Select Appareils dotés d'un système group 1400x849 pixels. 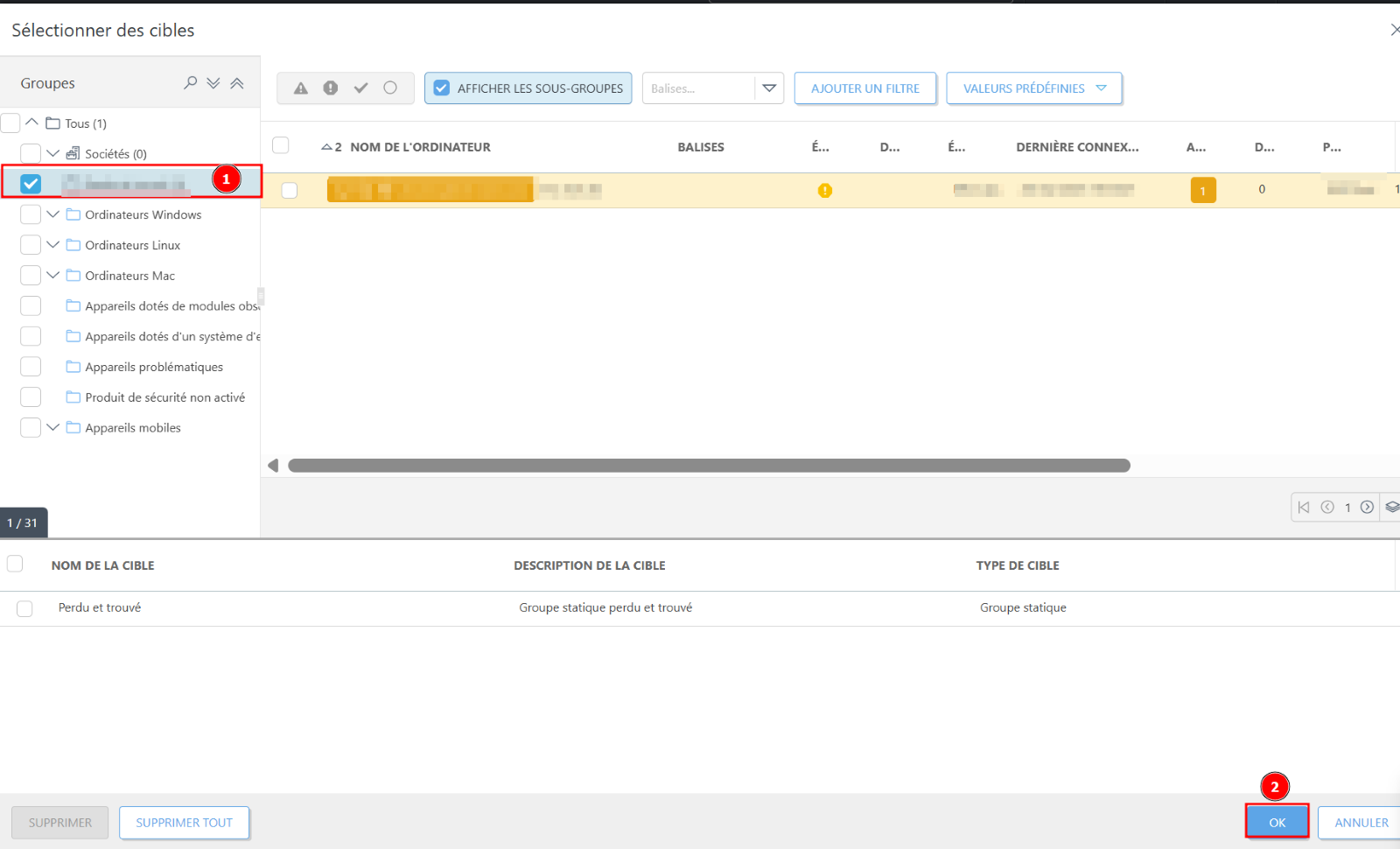tap(172, 336)
